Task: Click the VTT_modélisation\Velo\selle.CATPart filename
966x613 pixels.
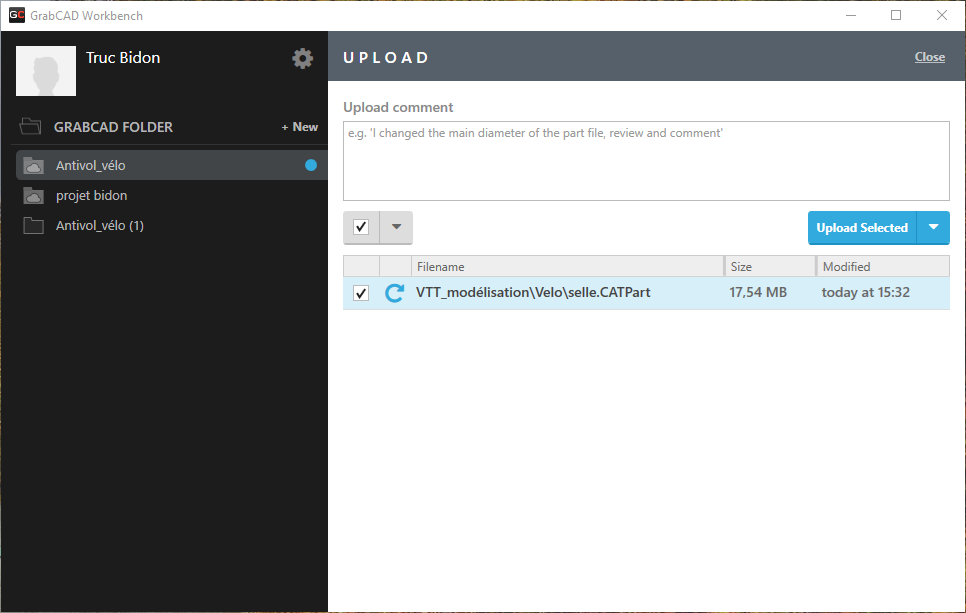Action: (x=533, y=293)
